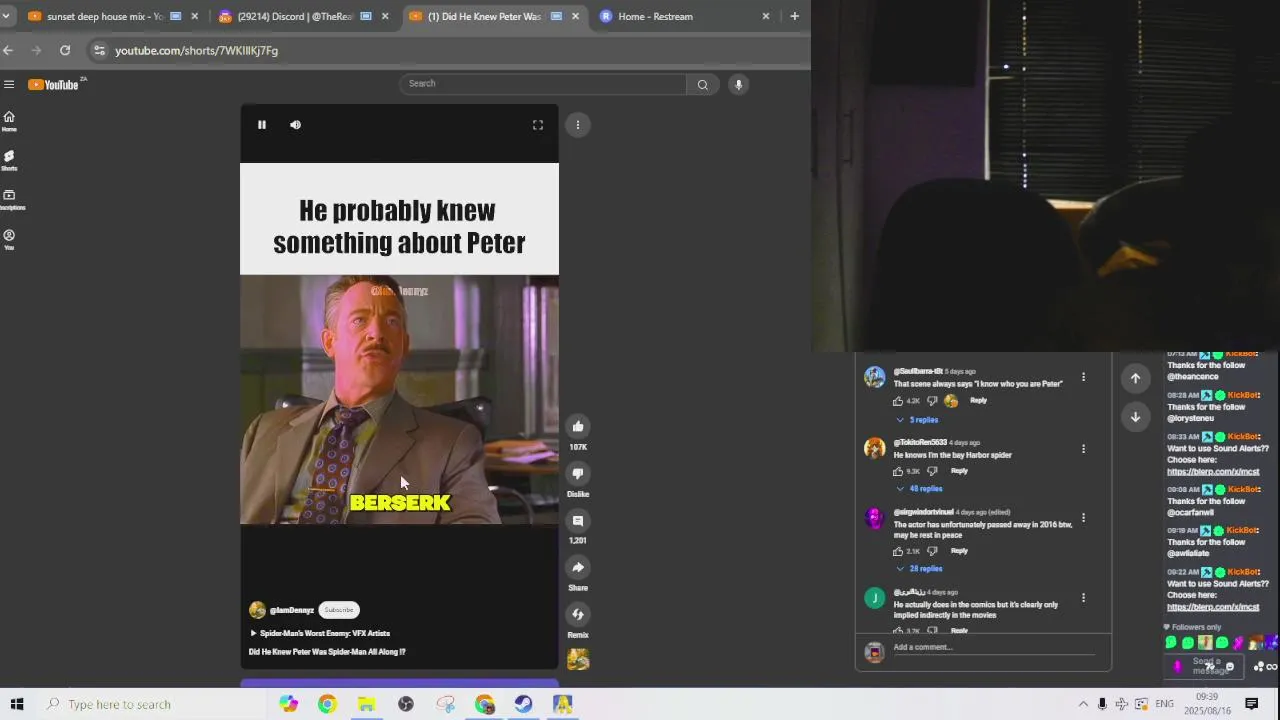The width and height of the screenshot is (1280, 720).
Task: Open the sound thumbnail below Remix
Action: point(578,659)
